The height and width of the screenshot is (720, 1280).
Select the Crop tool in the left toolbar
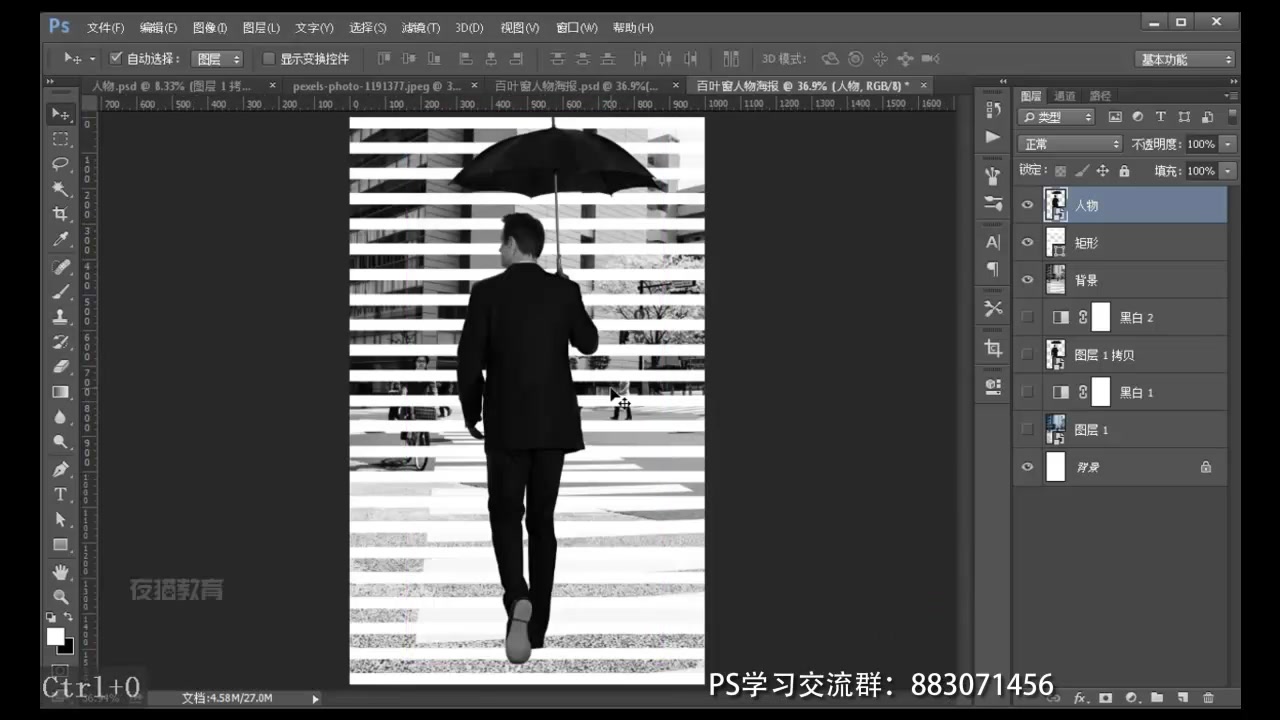pos(61,214)
